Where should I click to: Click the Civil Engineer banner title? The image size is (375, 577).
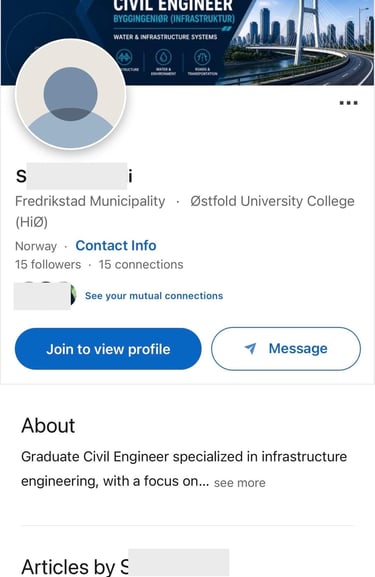tap(173, 6)
